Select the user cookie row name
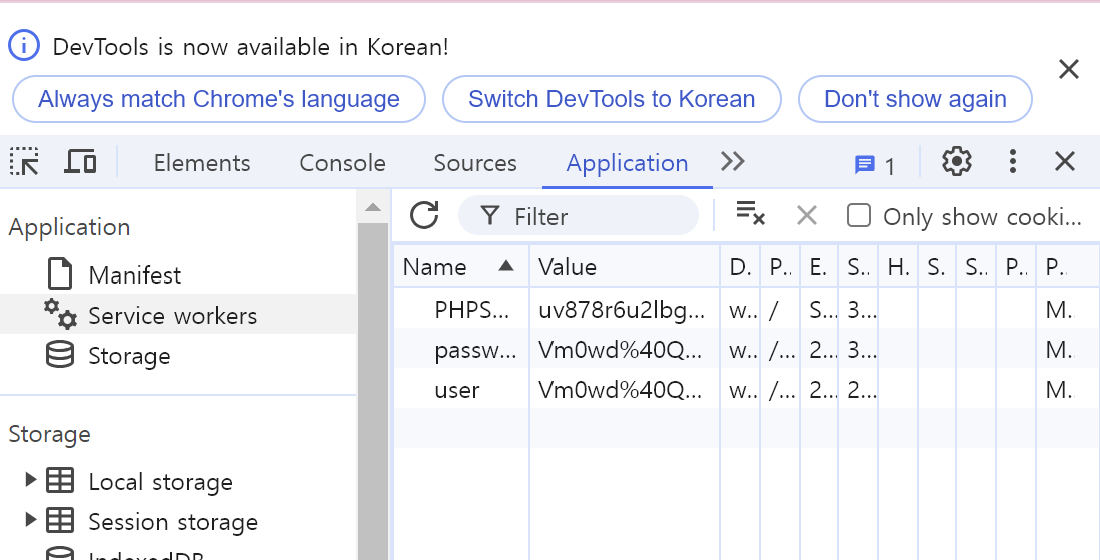The width and height of the screenshot is (1100, 560). click(x=457, y=389)
